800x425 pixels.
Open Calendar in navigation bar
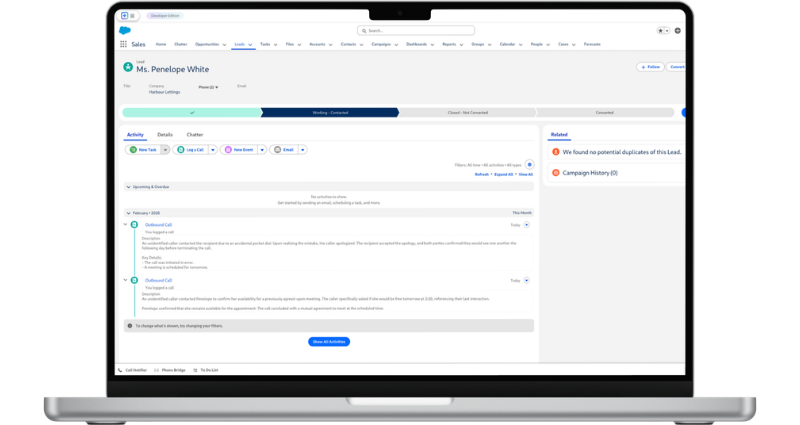507,44
